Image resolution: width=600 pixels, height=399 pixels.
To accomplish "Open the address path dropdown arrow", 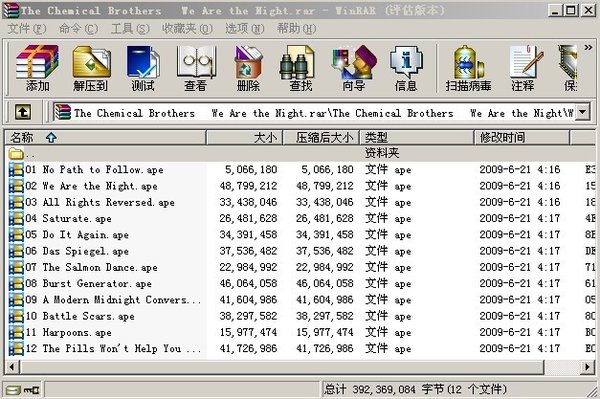I will tap(582, 112).
